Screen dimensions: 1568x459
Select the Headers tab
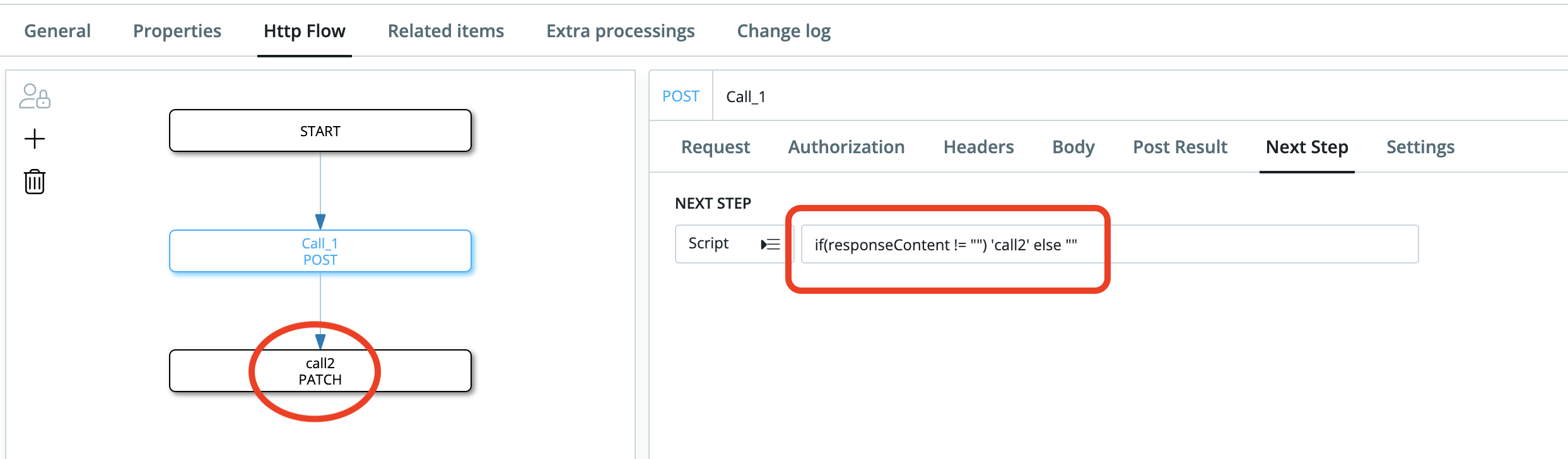coord(978,147)
